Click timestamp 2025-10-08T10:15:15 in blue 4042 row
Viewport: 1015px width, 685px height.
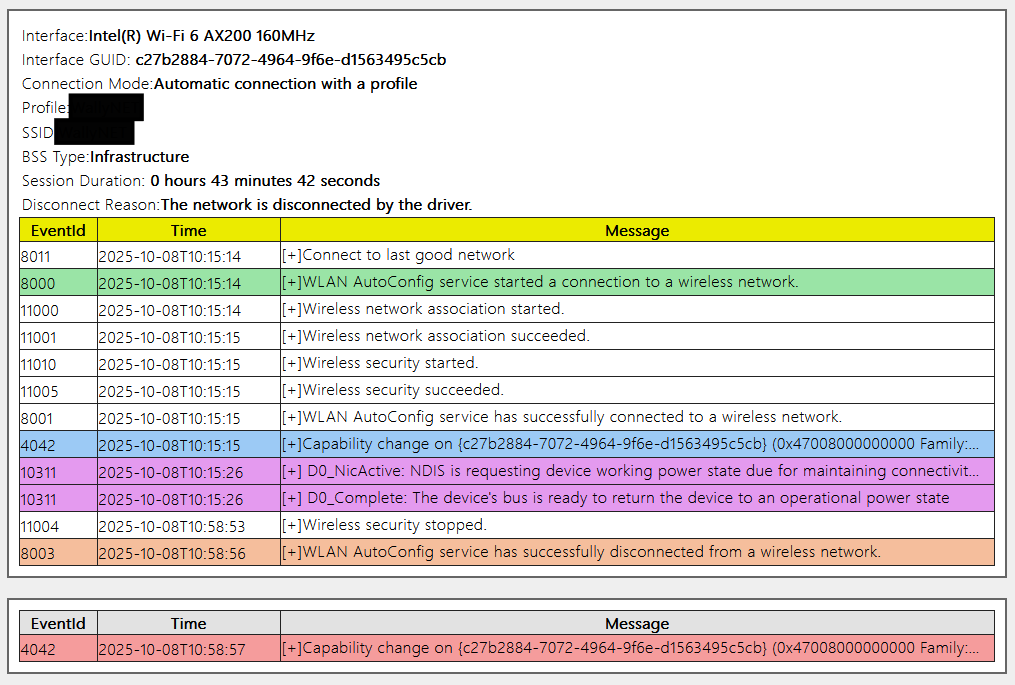pyautogui.click(x=170, y=445)
